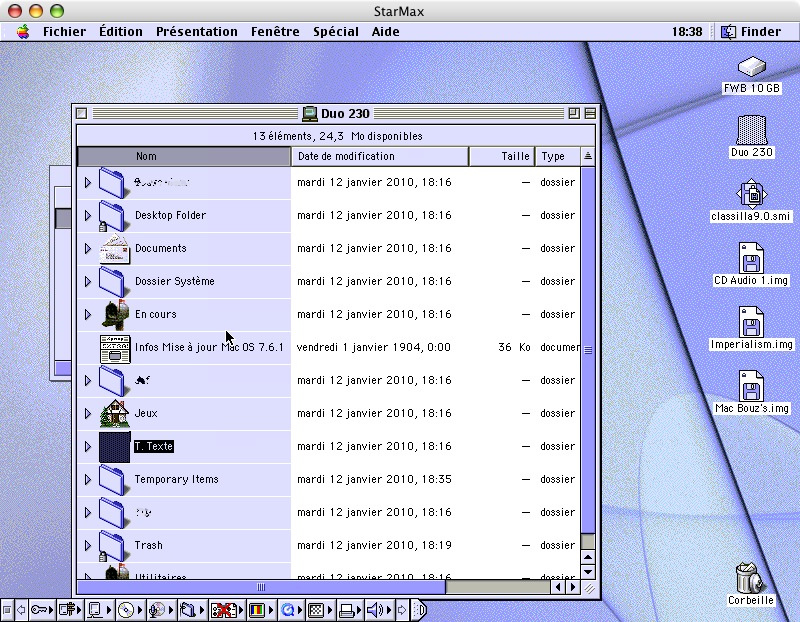
Task: Select the Temporary Items folder name
Action: point(177,479)
